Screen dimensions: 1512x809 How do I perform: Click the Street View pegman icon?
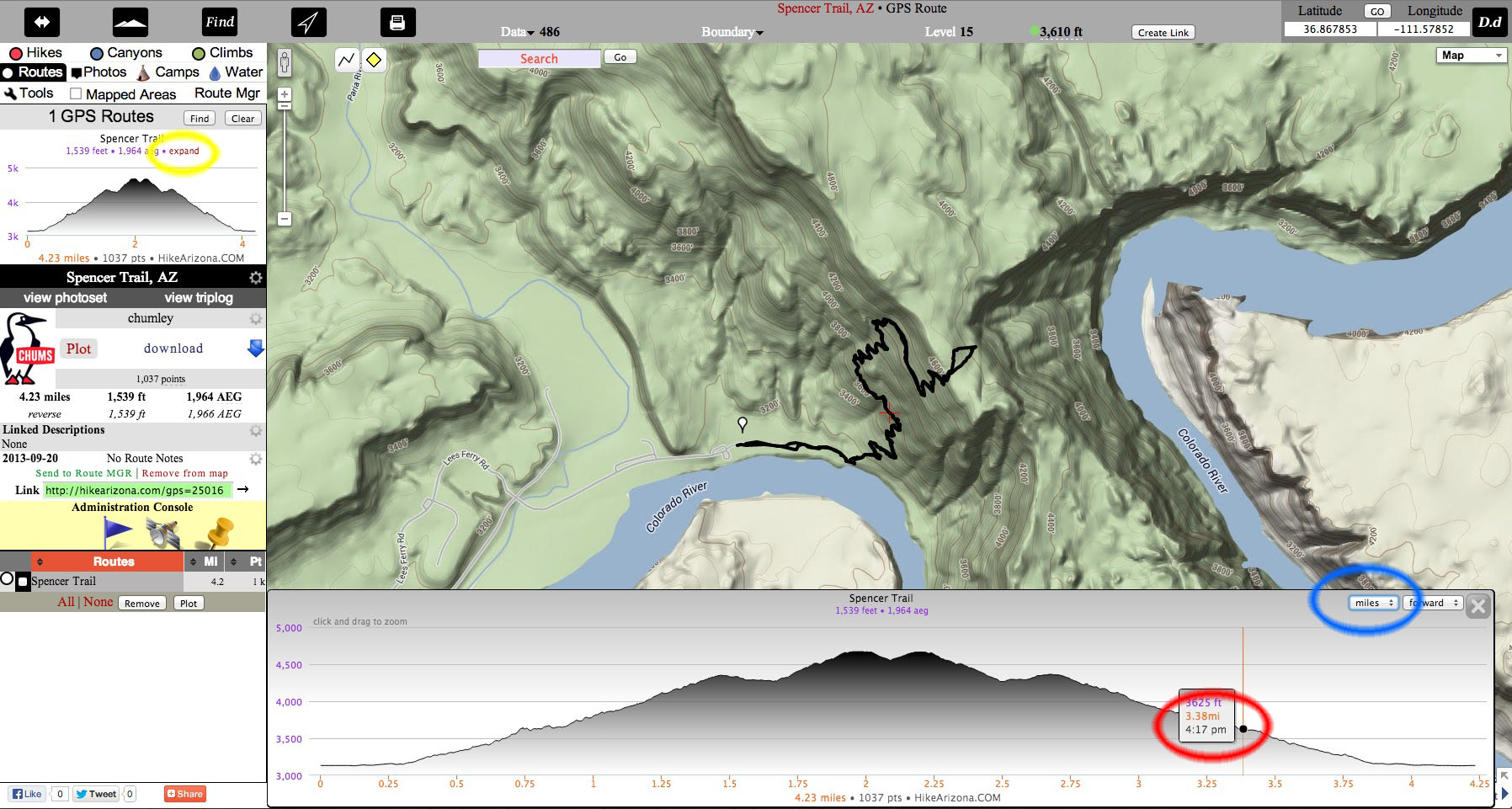click(285, 62)
